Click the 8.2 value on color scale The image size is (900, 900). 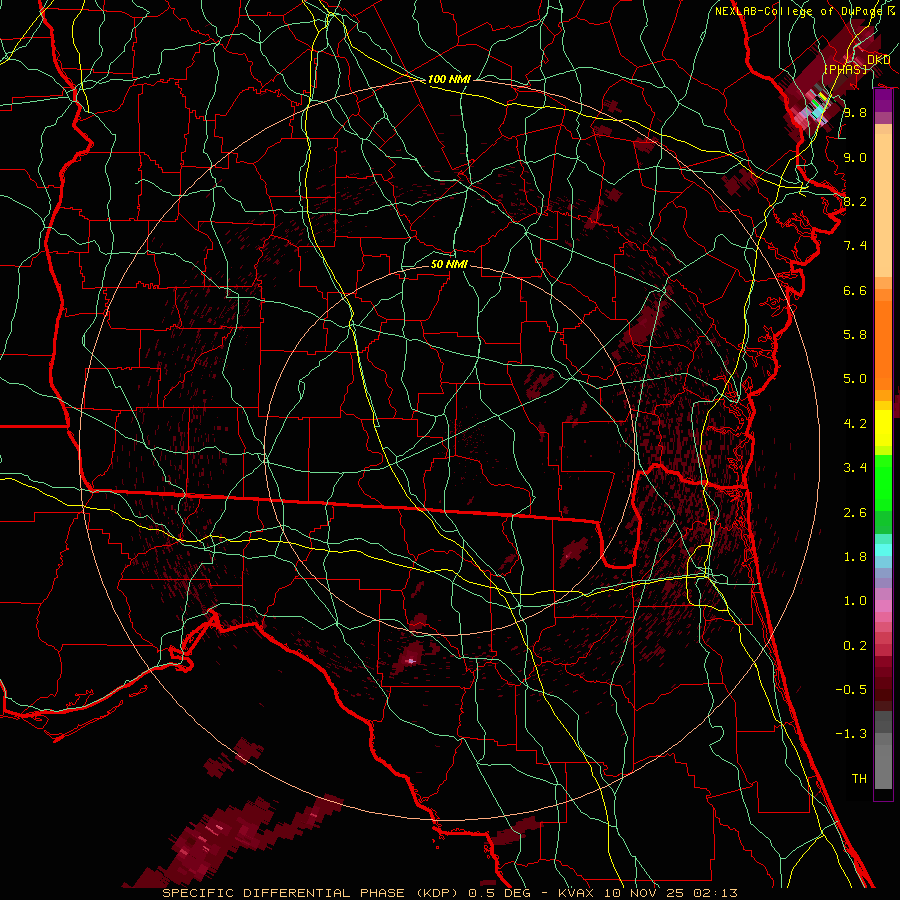(x=855, y=201)
